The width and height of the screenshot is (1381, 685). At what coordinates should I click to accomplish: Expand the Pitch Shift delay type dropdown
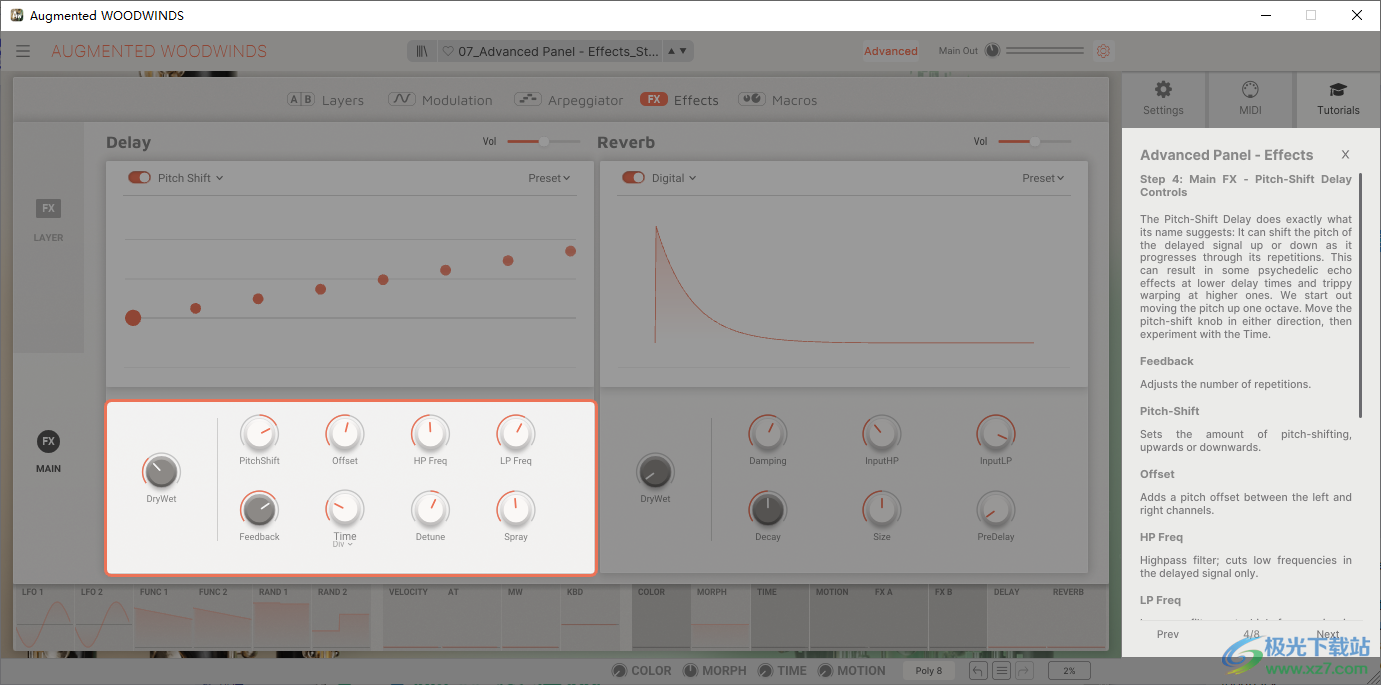(191, 178)
